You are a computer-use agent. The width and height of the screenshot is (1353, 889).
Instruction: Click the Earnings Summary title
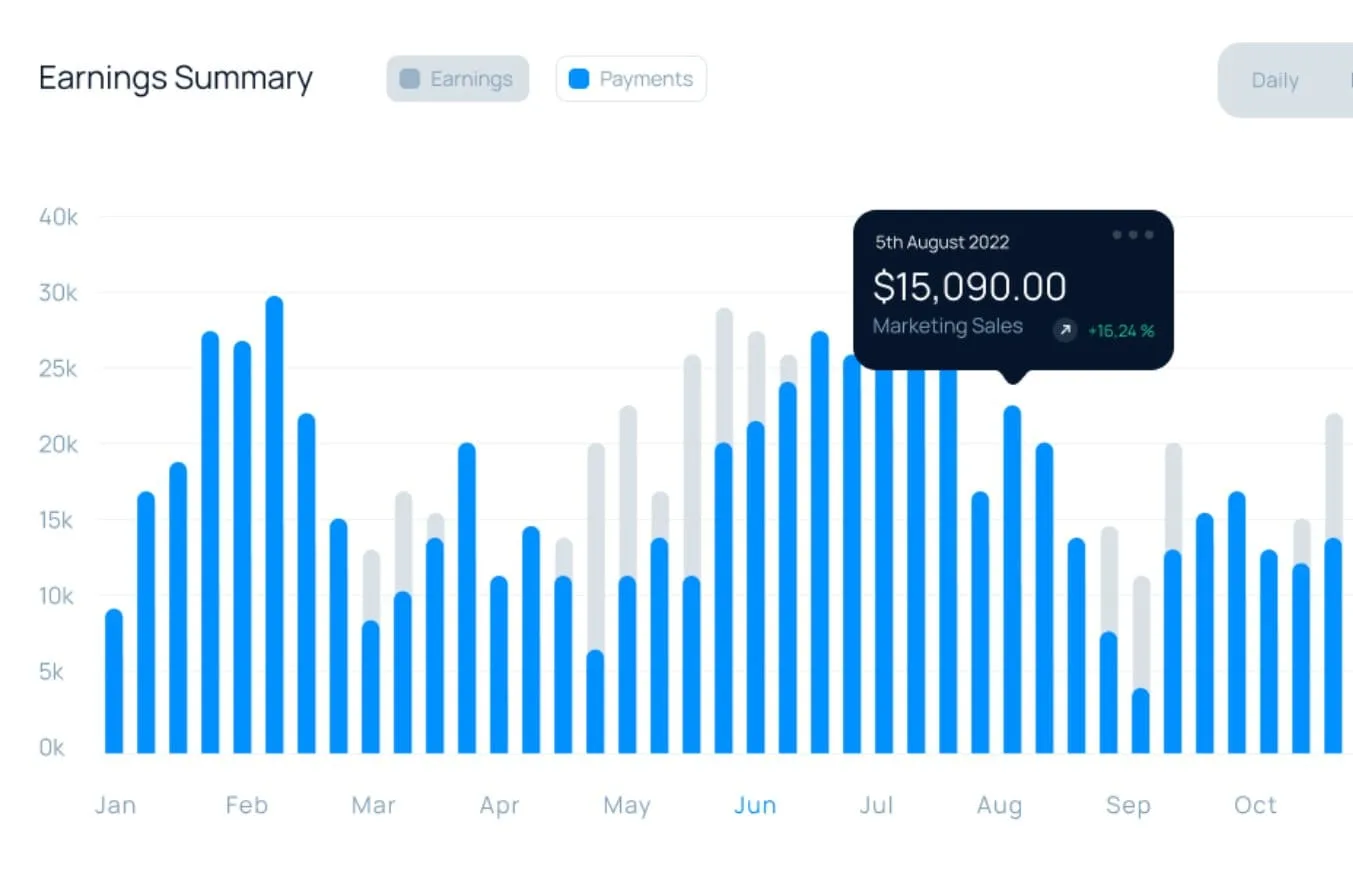pyautogui.click(x=176, y=78)
